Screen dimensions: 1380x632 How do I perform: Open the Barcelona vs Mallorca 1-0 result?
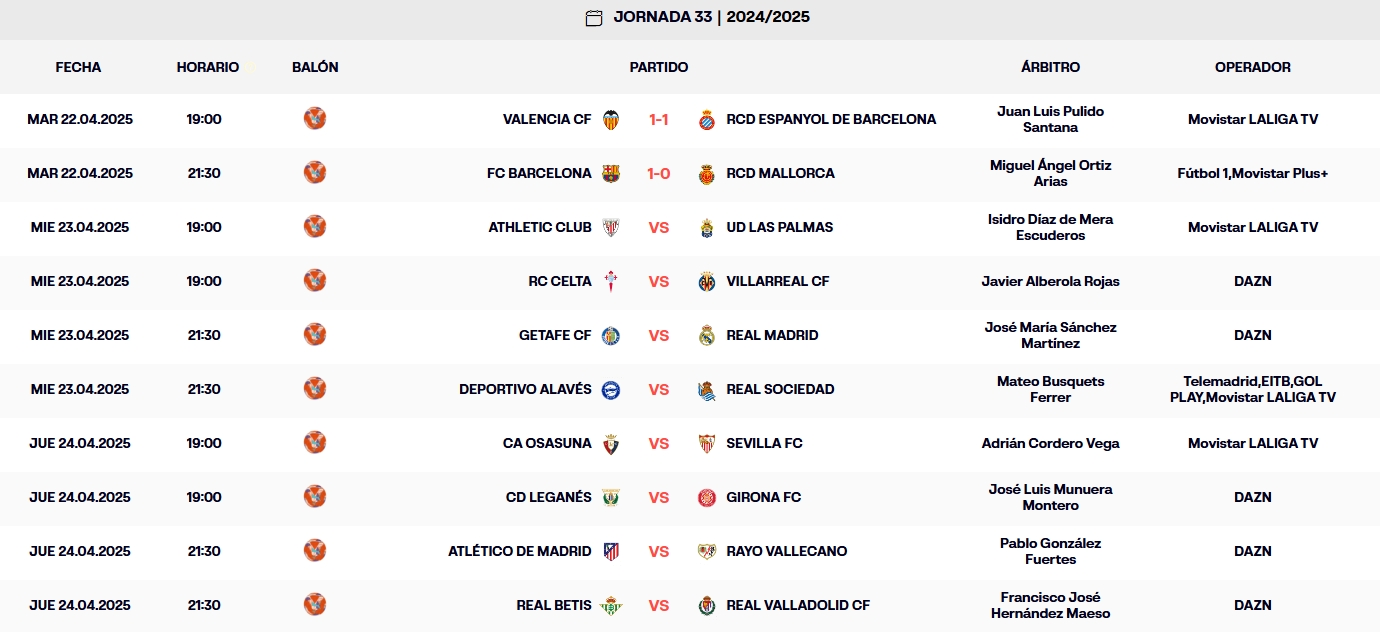coord(658,174)
